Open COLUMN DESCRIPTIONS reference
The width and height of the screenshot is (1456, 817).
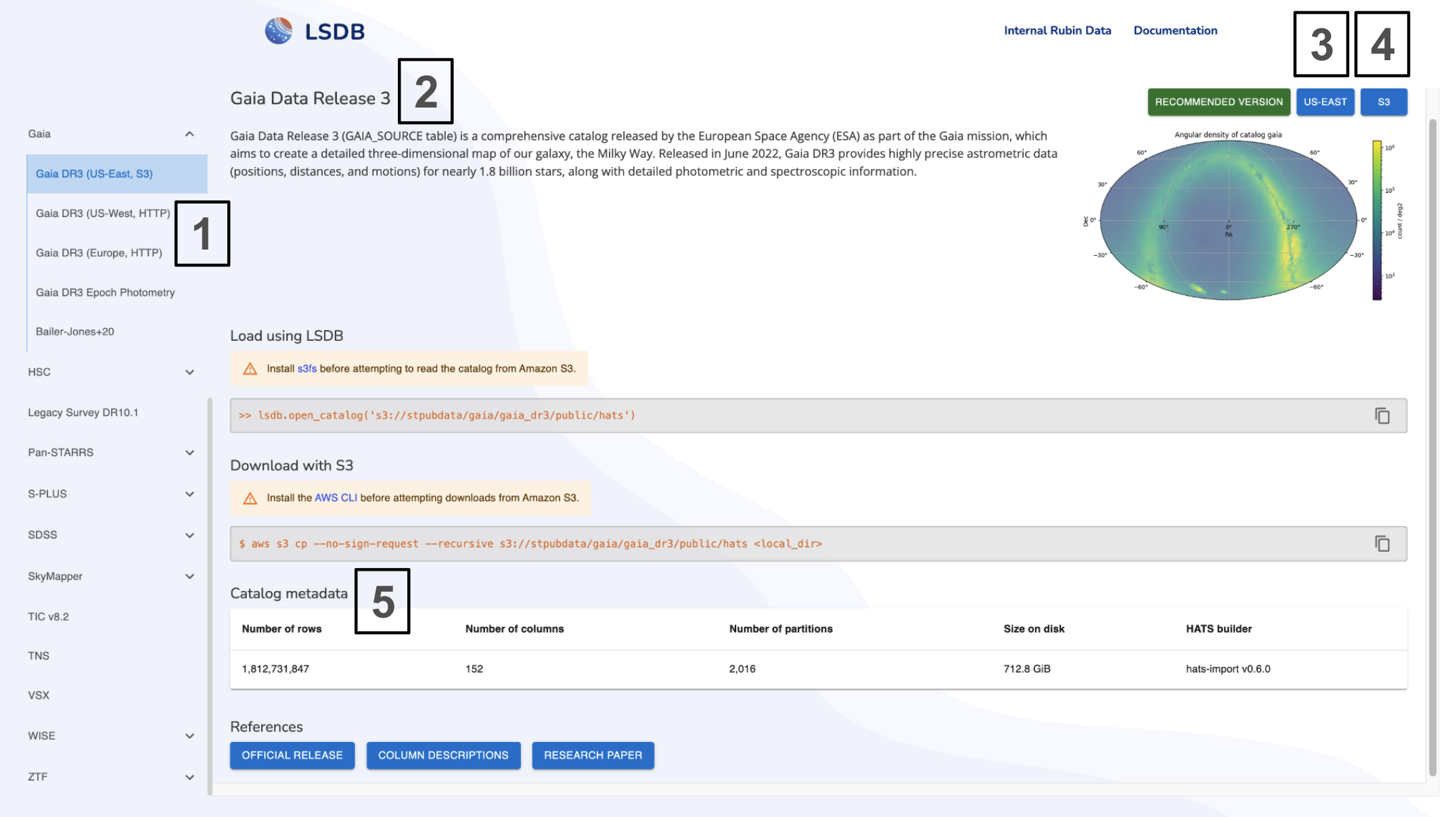pyautogui.click(x=443, y=755)
